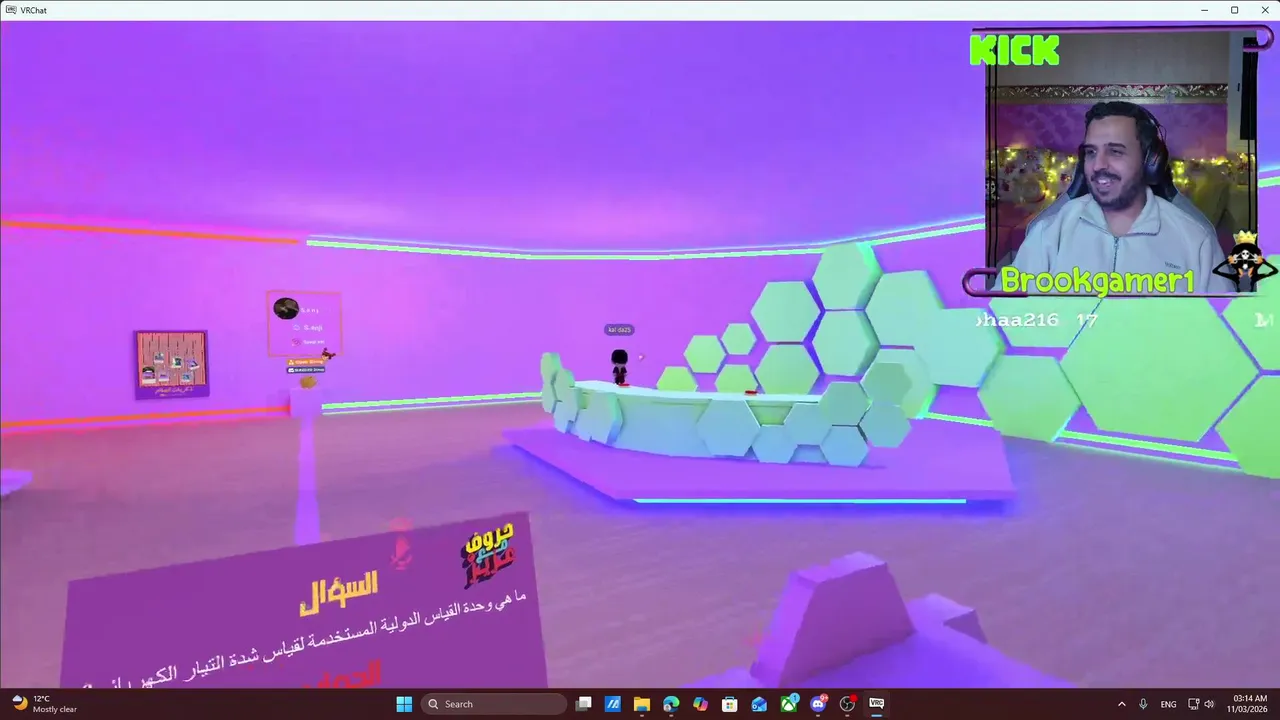This screenshot has height=720, width=1280.
Task: Select the VRChat taskbar icon
Action: 877,704
